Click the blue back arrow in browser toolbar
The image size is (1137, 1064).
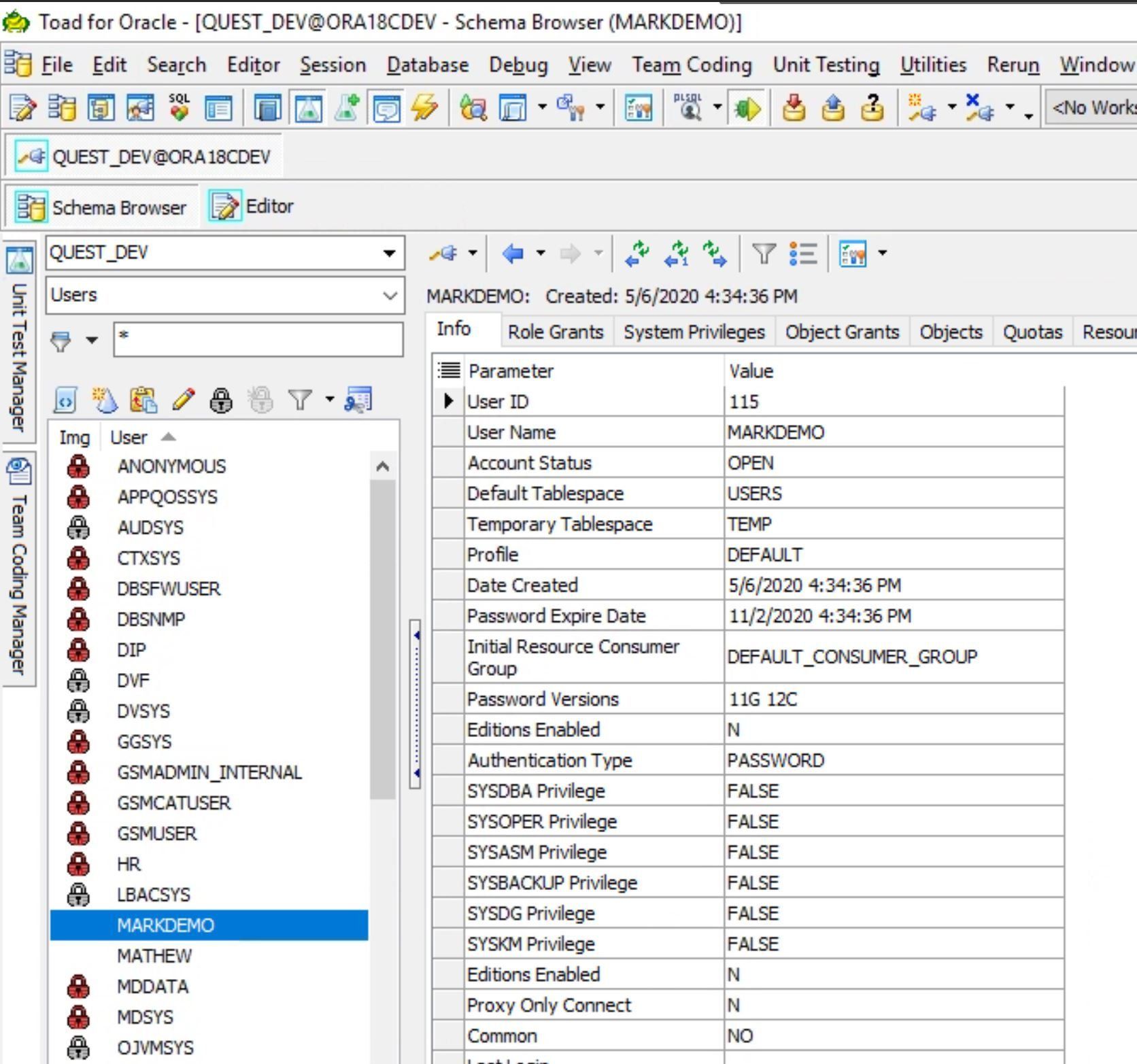[x=513, y=254]
